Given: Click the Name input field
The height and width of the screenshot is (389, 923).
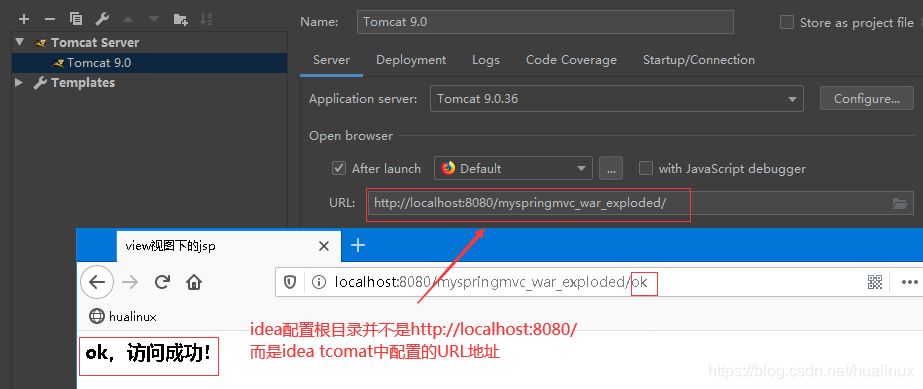Looking at the screenshot, I should pos(545,22).
